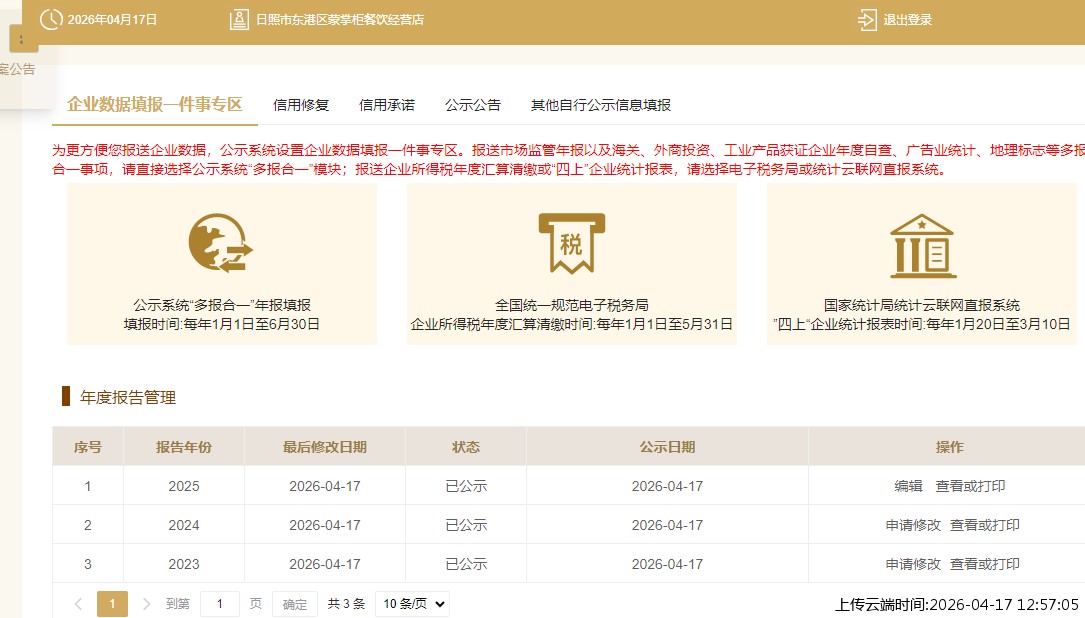1085x618 pixels.
Task: Click the business profile badge icon in header
Action: pos(237,19)
